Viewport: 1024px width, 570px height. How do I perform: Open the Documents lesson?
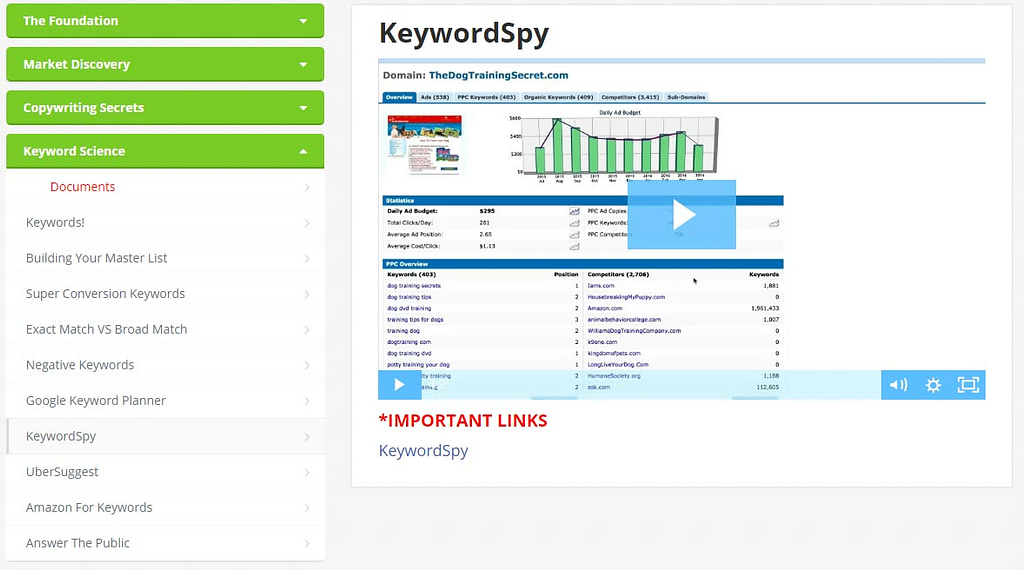[165, 187]
